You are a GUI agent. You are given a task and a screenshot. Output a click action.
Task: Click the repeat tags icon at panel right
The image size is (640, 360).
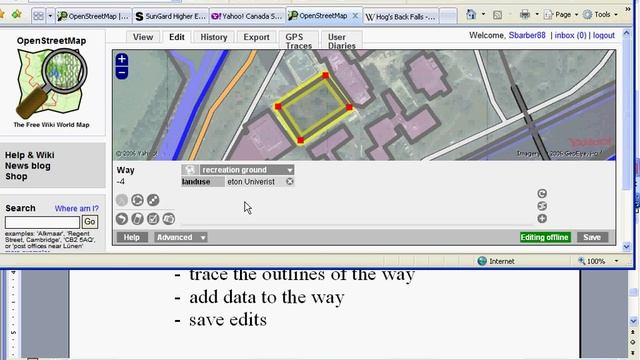point(542,193)
